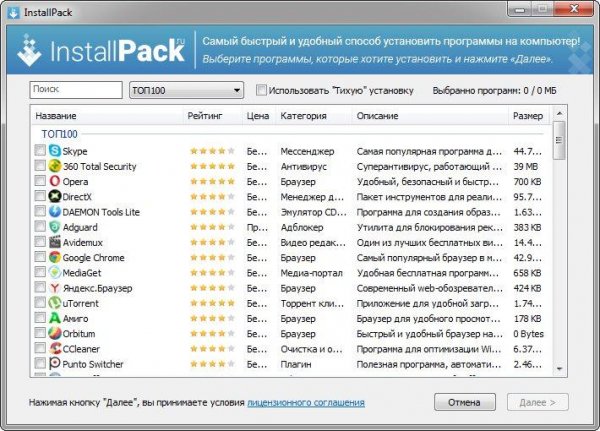Click the Punto Switcher icon
This screenshot has width=600, height=431.
[x=55, y=364]
